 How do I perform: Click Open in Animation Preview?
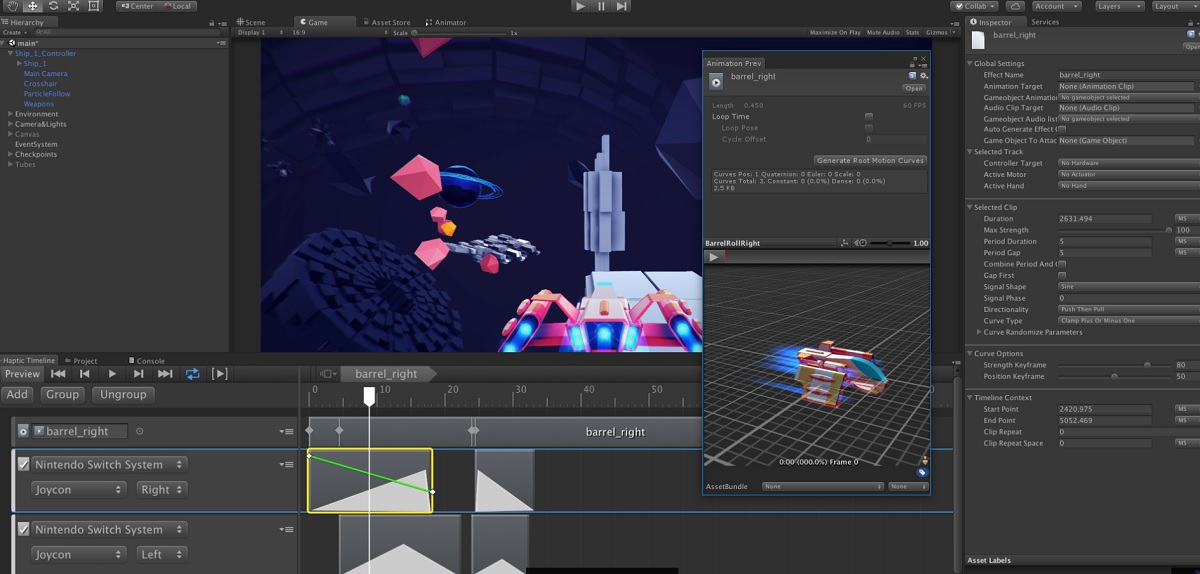(x=914, y=88)
